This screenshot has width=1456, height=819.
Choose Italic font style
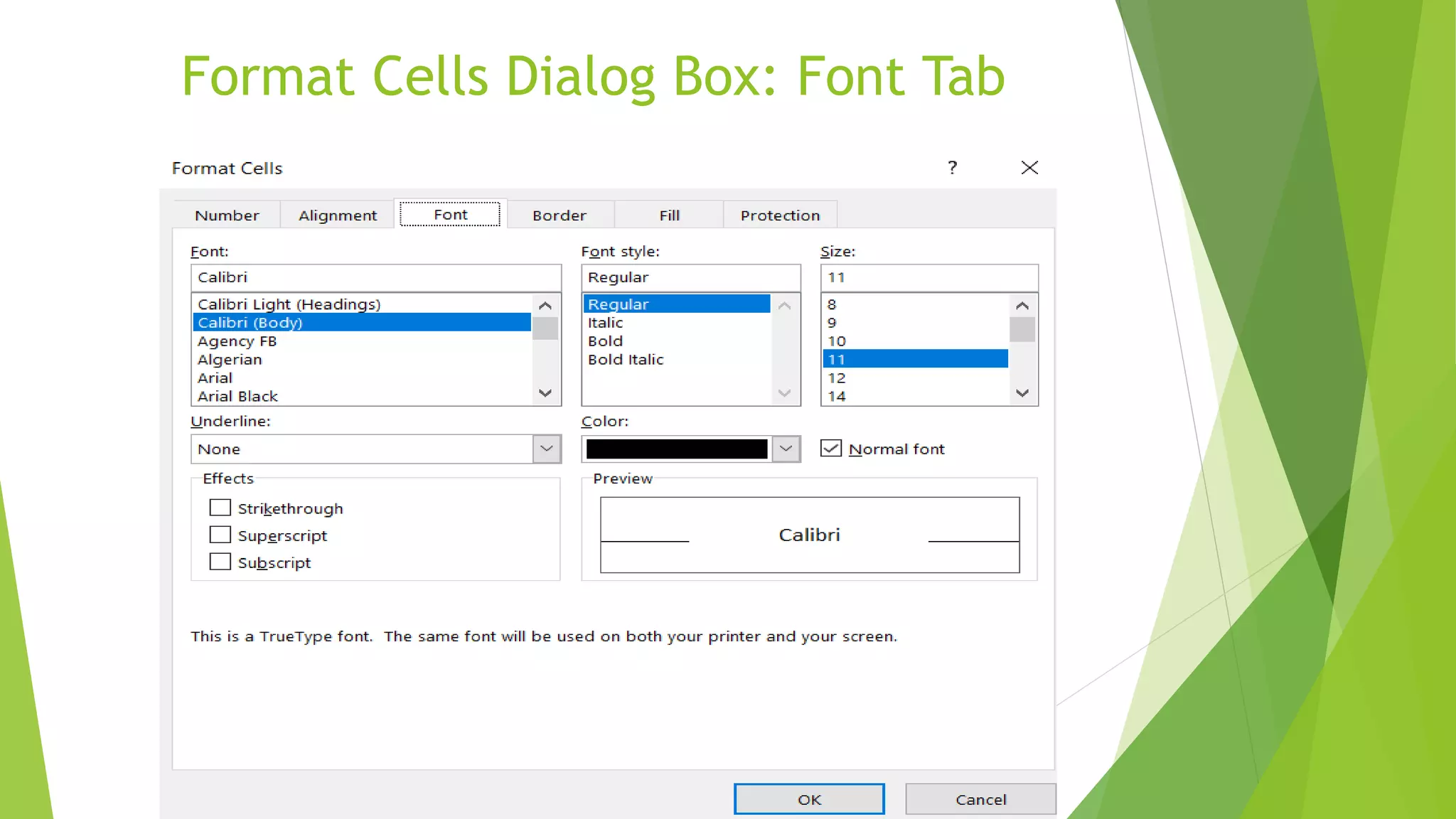[x=677, y=323]
